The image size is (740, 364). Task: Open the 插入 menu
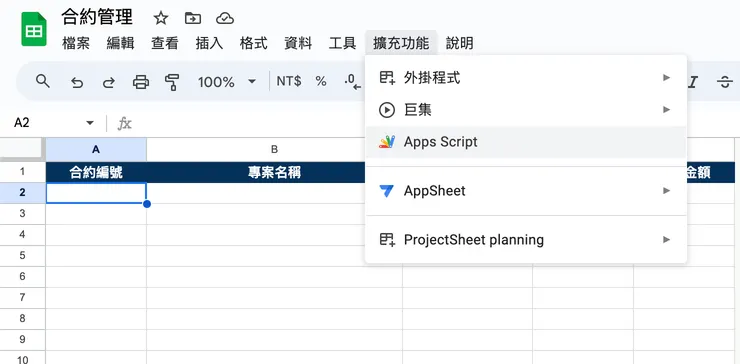click(x=209, y=43)
